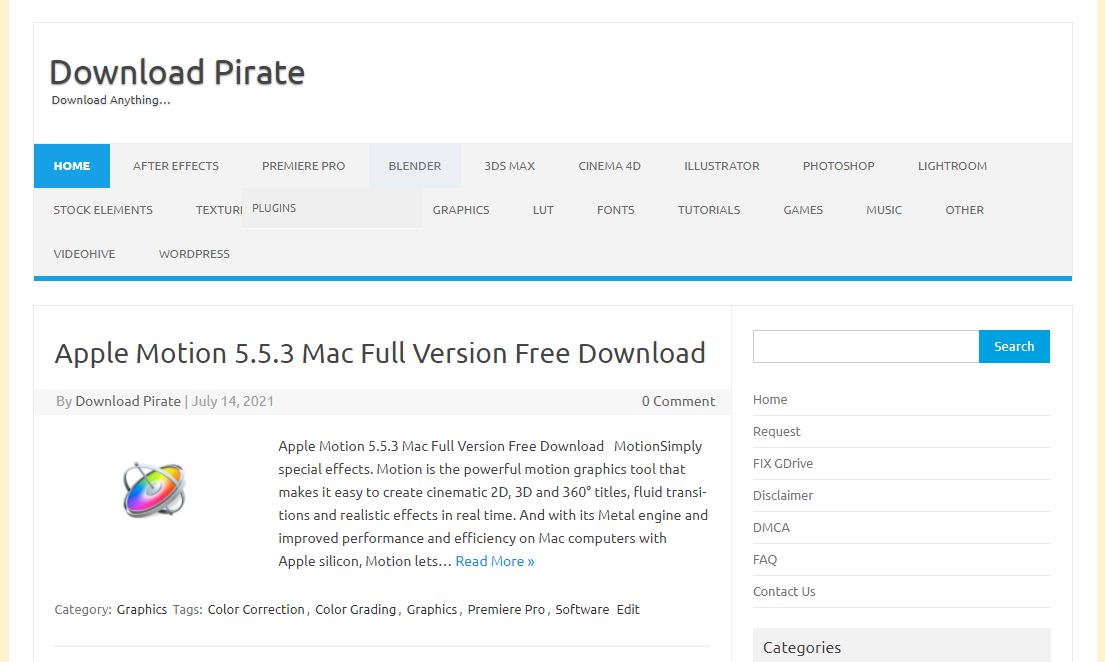The width and height of the screenshot is (1105, 662).
Task: Focus the search text field
Action: tap(865, 346)
